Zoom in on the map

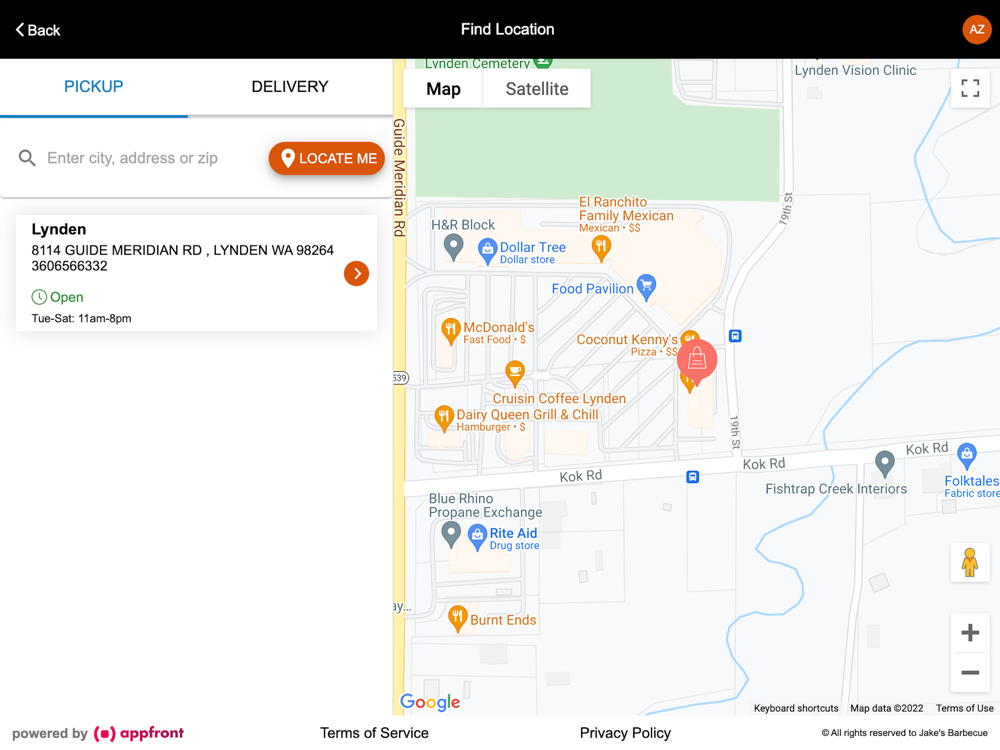pos(970,633)
